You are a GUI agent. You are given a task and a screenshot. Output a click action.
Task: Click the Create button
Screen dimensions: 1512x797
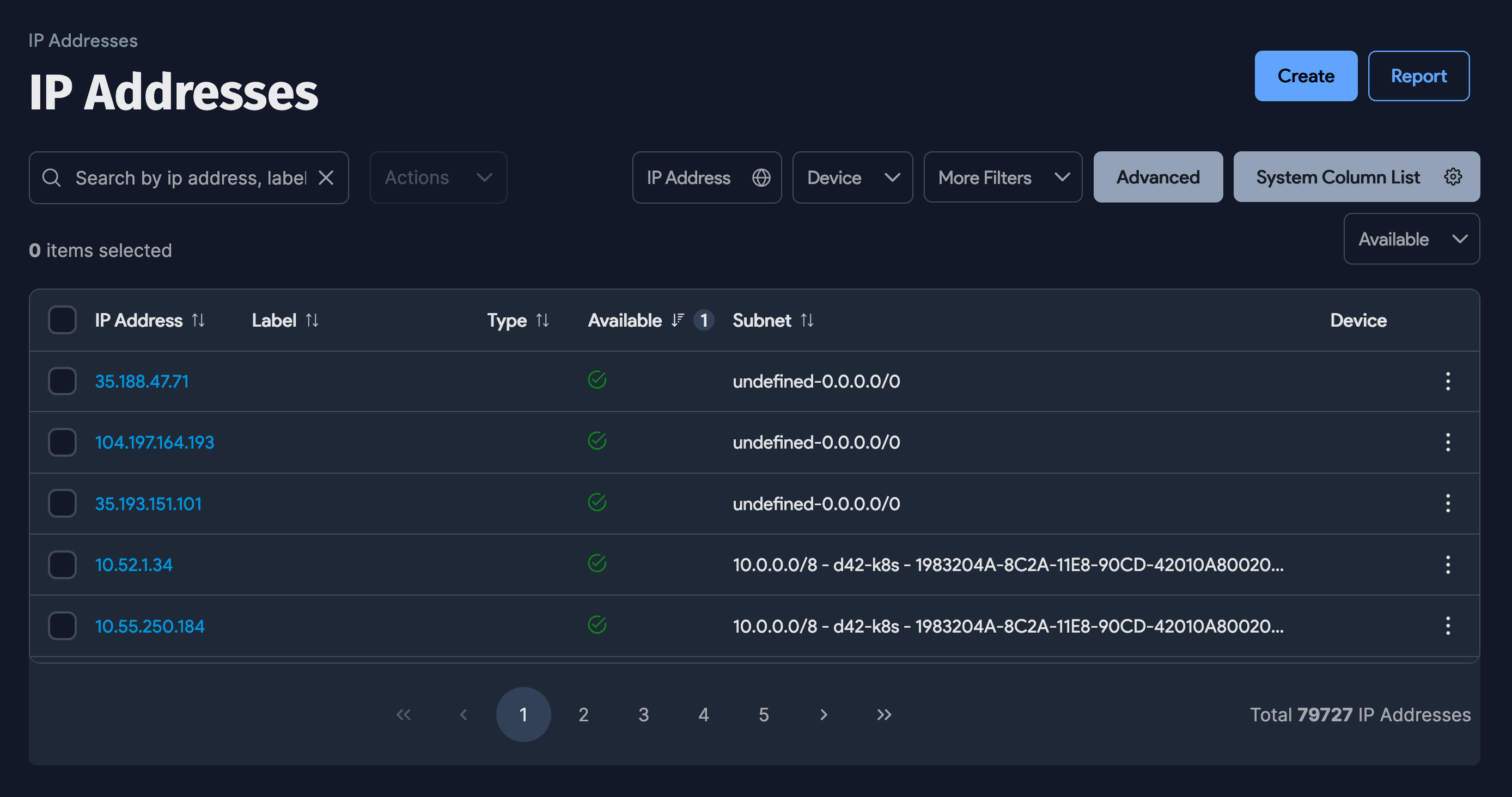pos(1306,75)
